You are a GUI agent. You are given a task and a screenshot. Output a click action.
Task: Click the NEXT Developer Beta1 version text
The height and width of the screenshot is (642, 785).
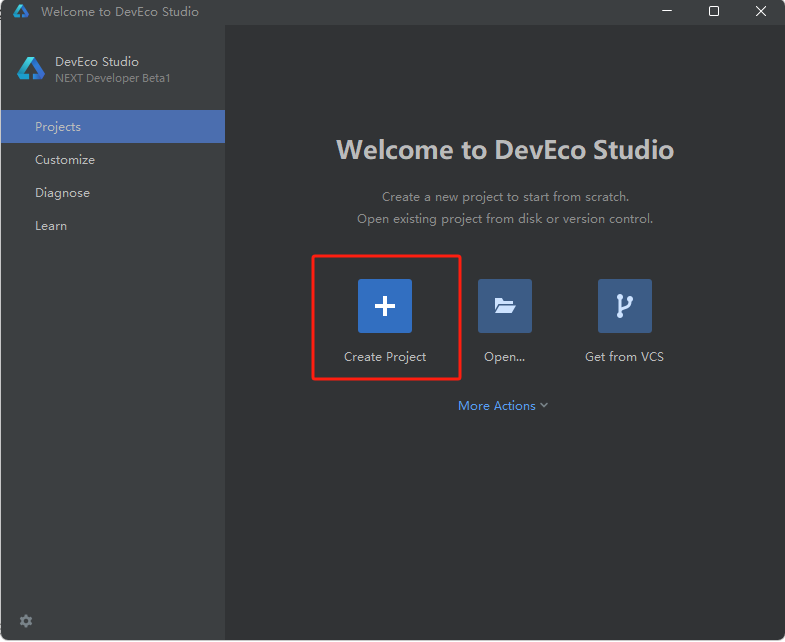coord(113,78)
